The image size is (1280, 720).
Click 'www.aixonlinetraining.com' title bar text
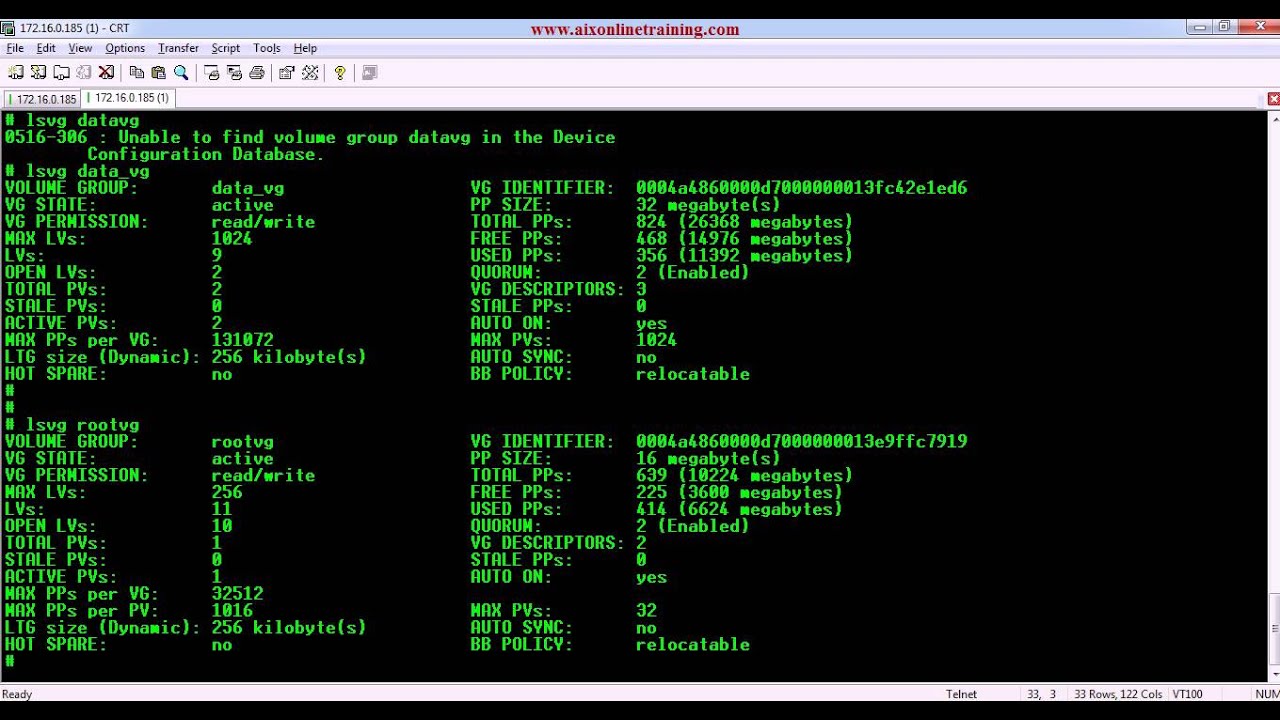click(x=635, y=29)
